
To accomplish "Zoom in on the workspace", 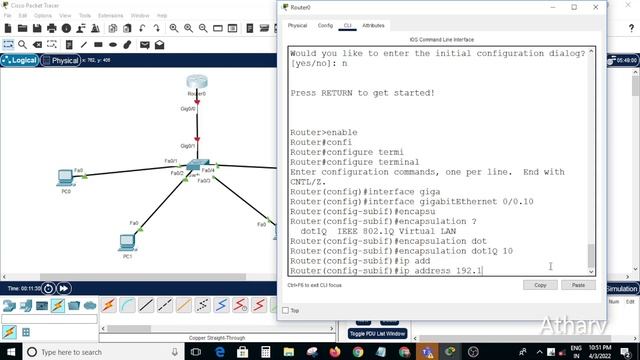I will click(x=174, y=28).
